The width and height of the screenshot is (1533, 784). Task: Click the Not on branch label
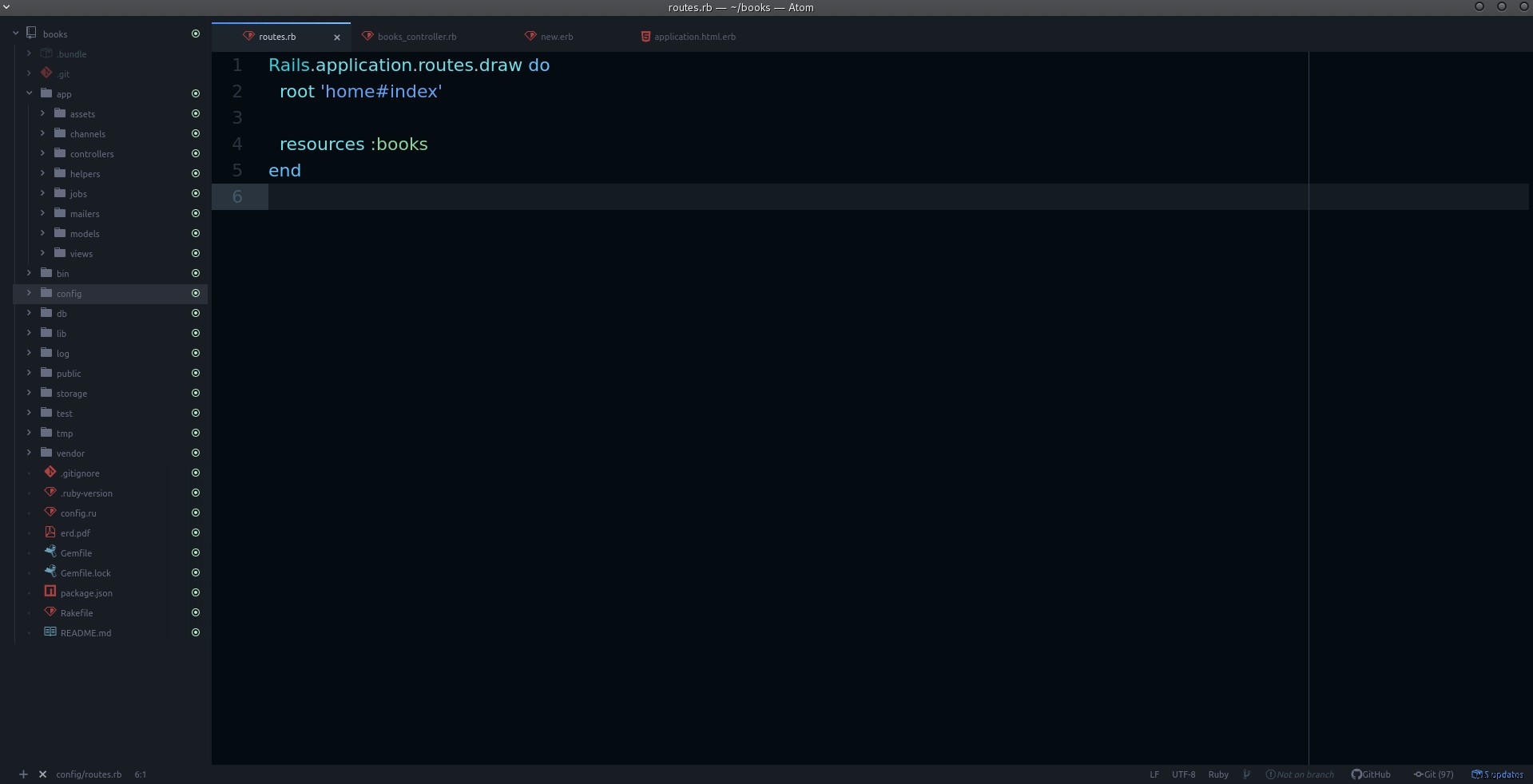coord(1305,774)
